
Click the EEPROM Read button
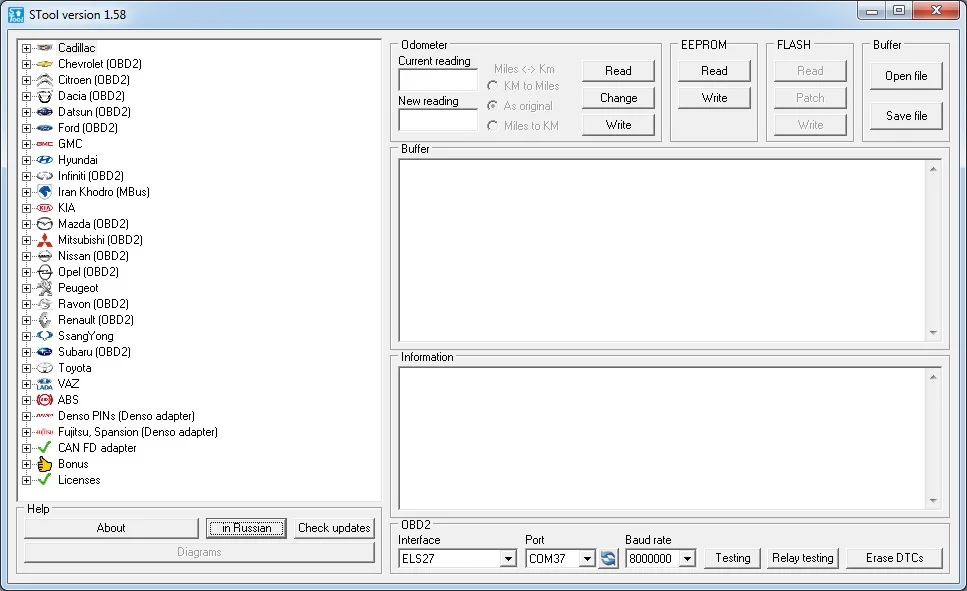[x=714, y=70]
